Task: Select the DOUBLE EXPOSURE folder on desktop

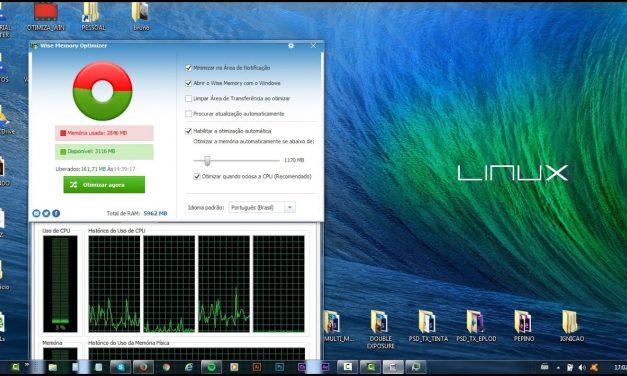Action: [380, 330]
